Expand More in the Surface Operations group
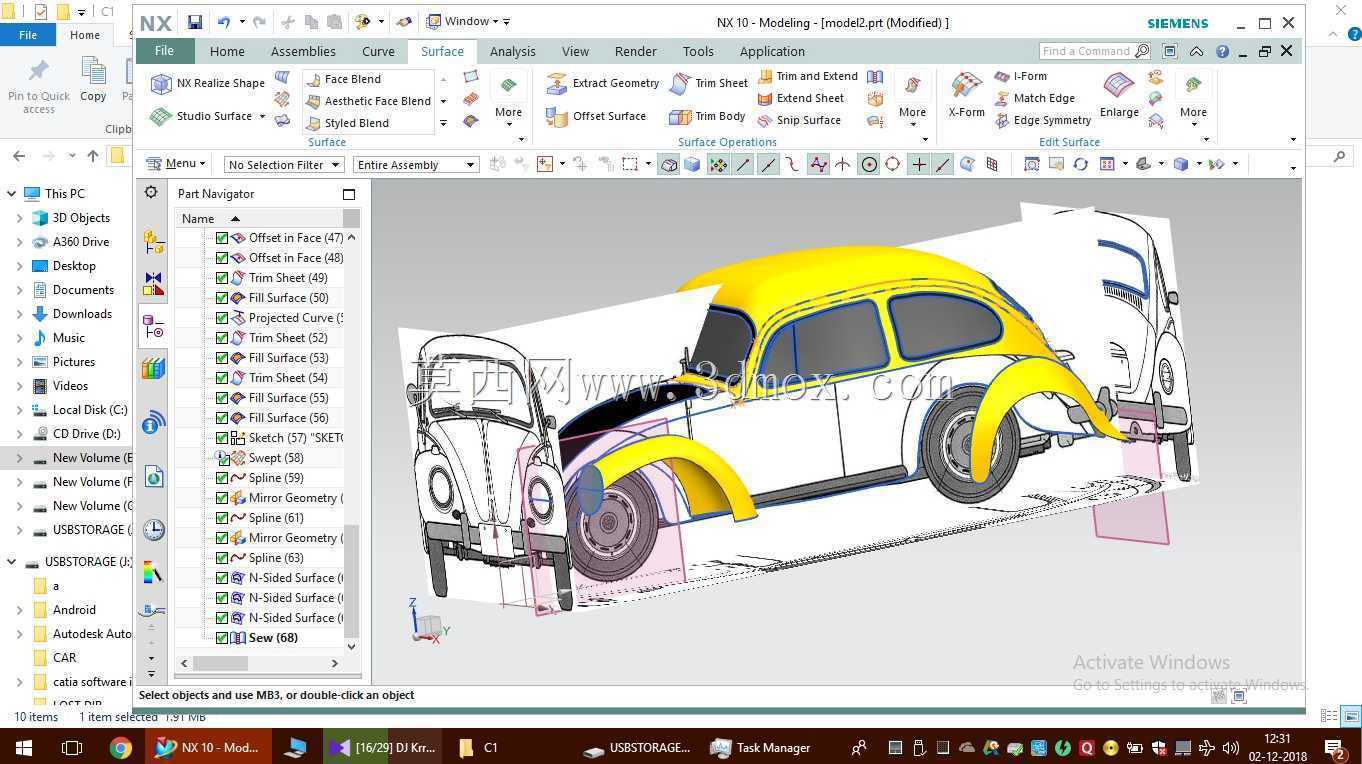1362x764 pixels. click(x=912, y=101)
